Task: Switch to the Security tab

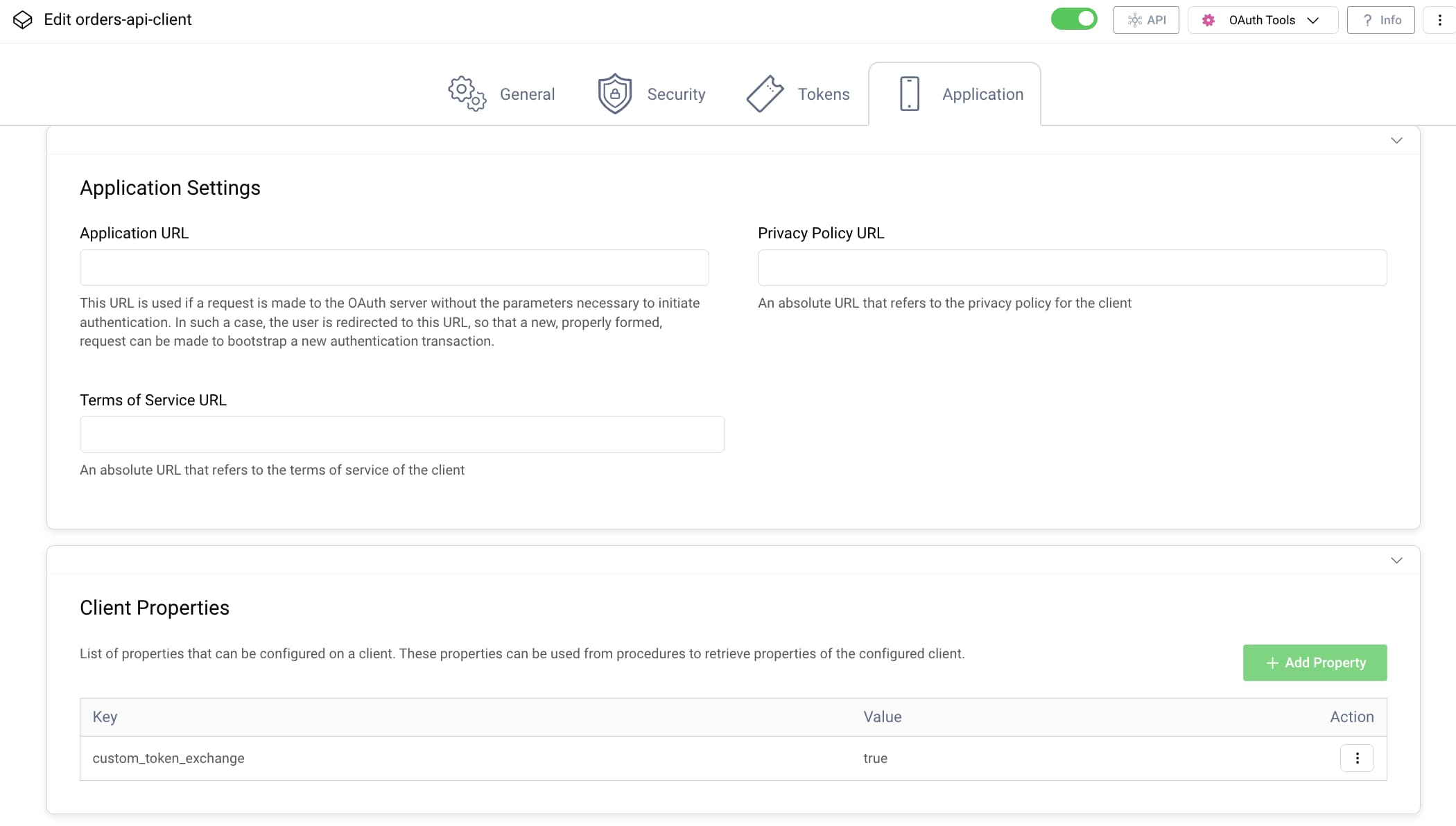Action: pos(676,94)
